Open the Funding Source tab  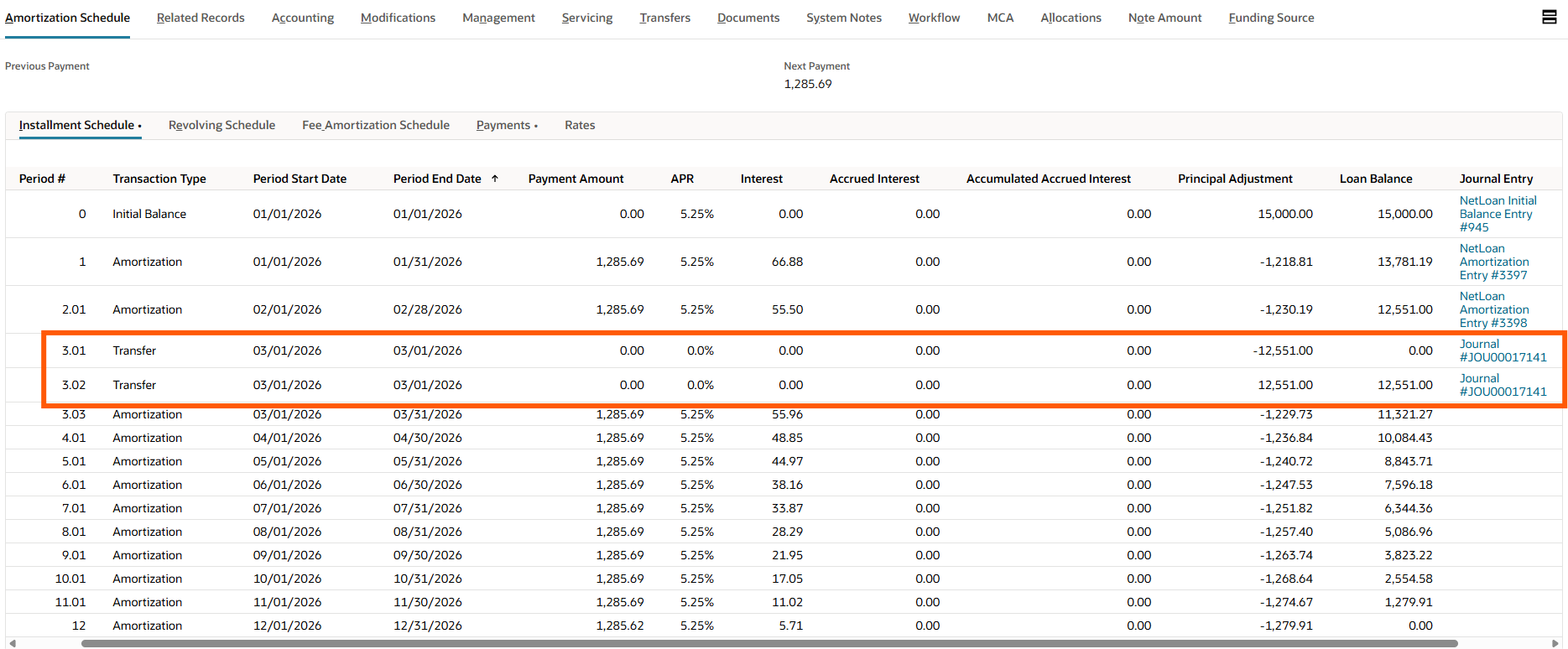(x=1270, y=18)
